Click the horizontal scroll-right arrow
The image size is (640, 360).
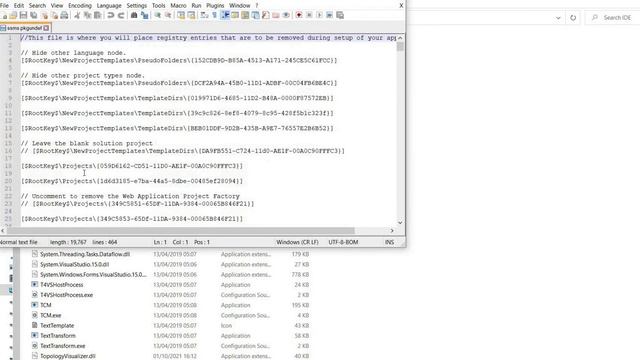(x=392, y=231)
